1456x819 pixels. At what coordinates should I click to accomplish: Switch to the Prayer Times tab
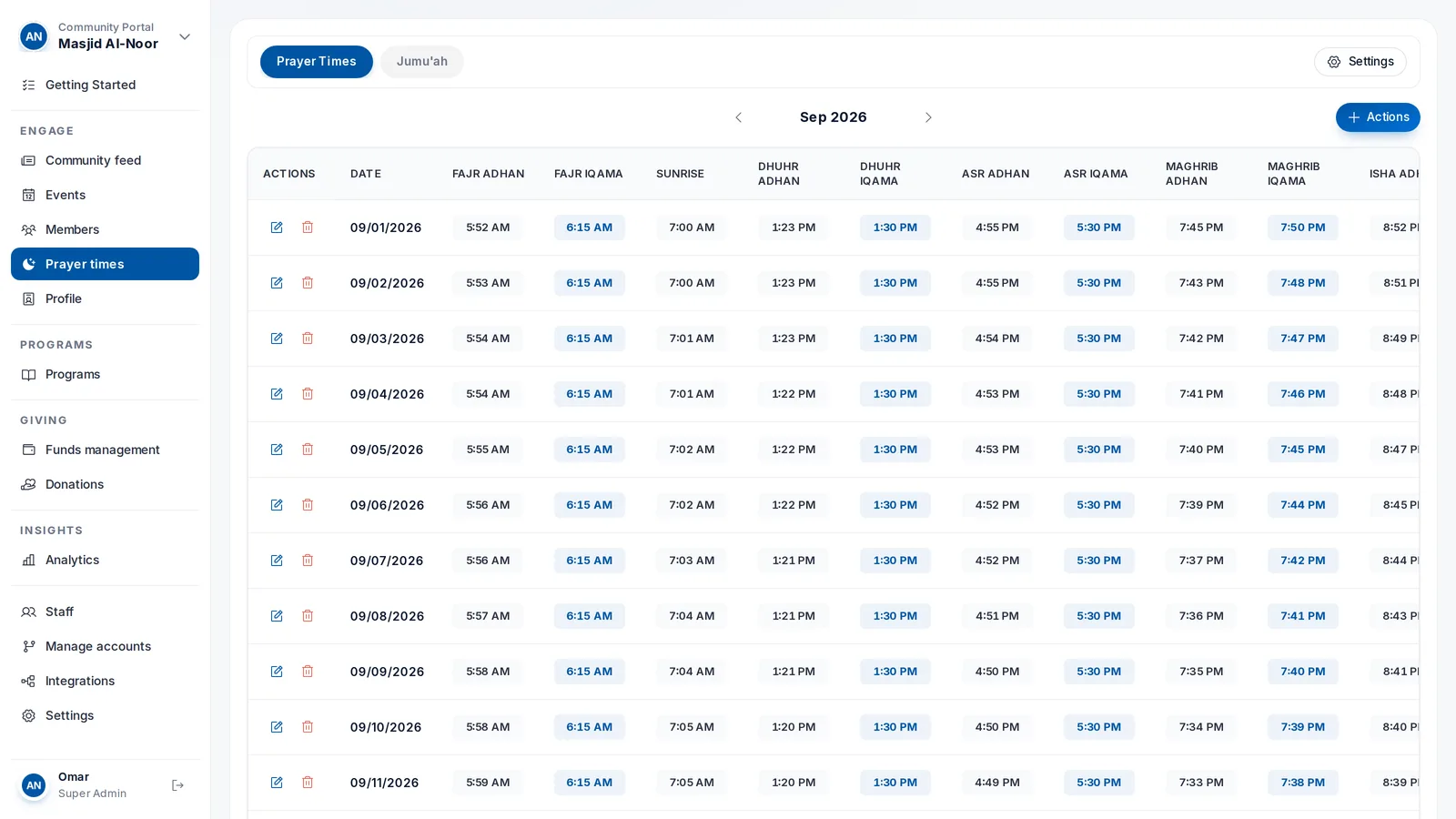[x=317, y=62]
